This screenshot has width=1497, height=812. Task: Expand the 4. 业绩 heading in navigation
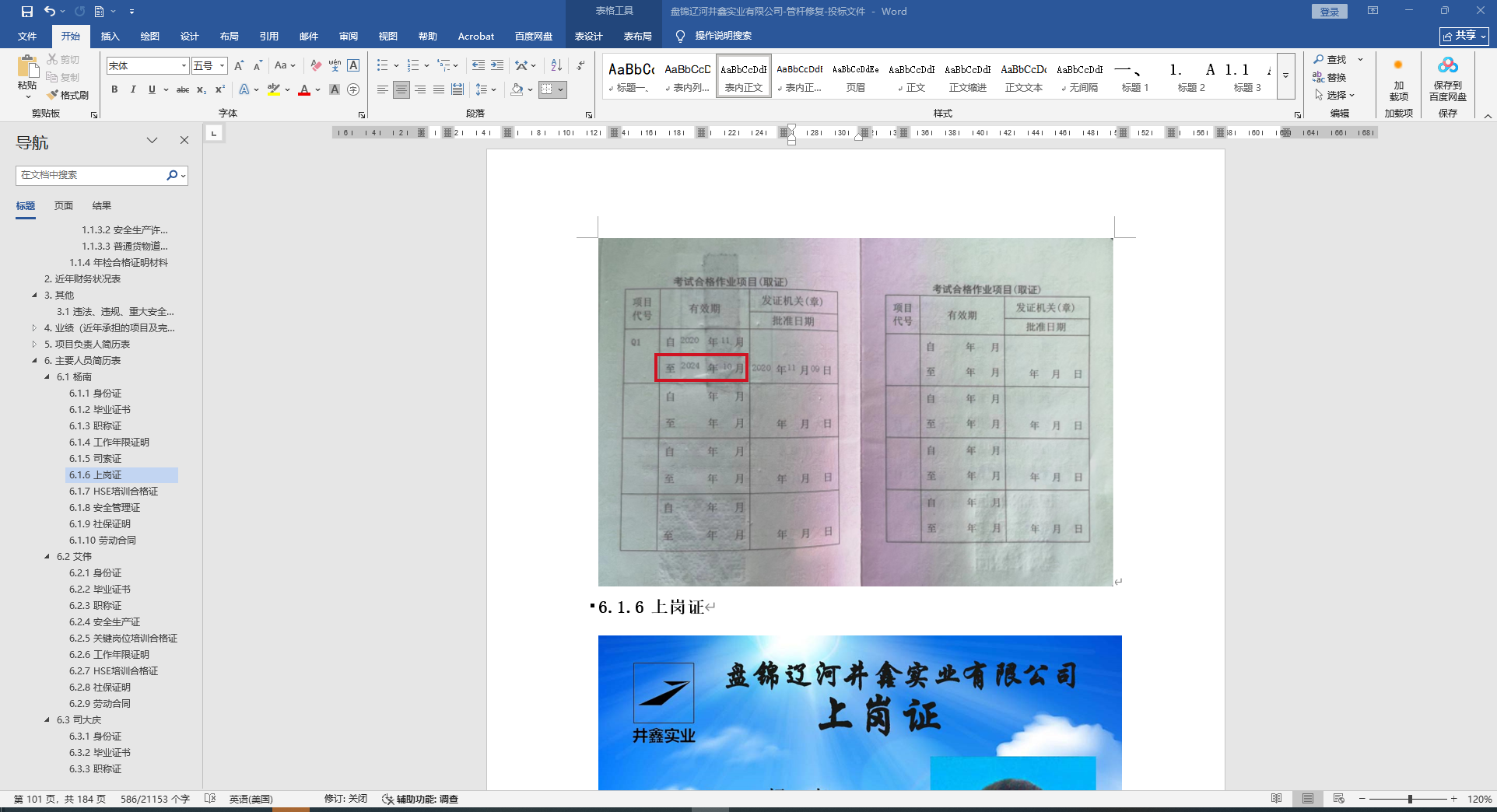[34, 328]
